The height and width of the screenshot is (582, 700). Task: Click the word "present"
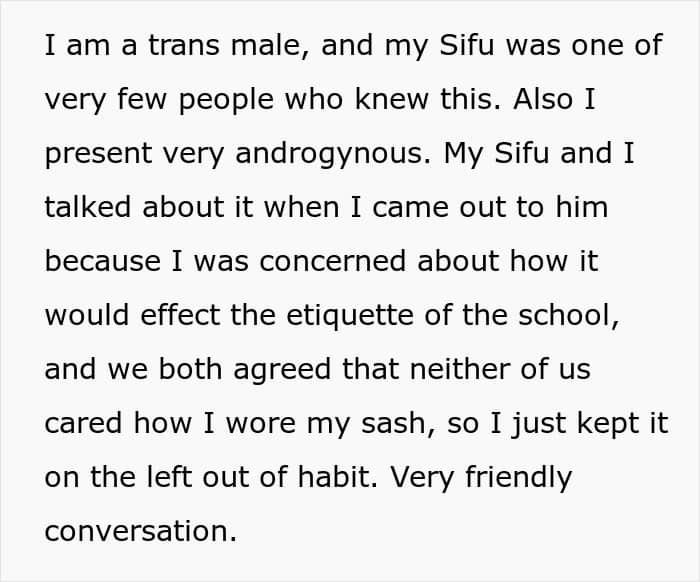98,155
